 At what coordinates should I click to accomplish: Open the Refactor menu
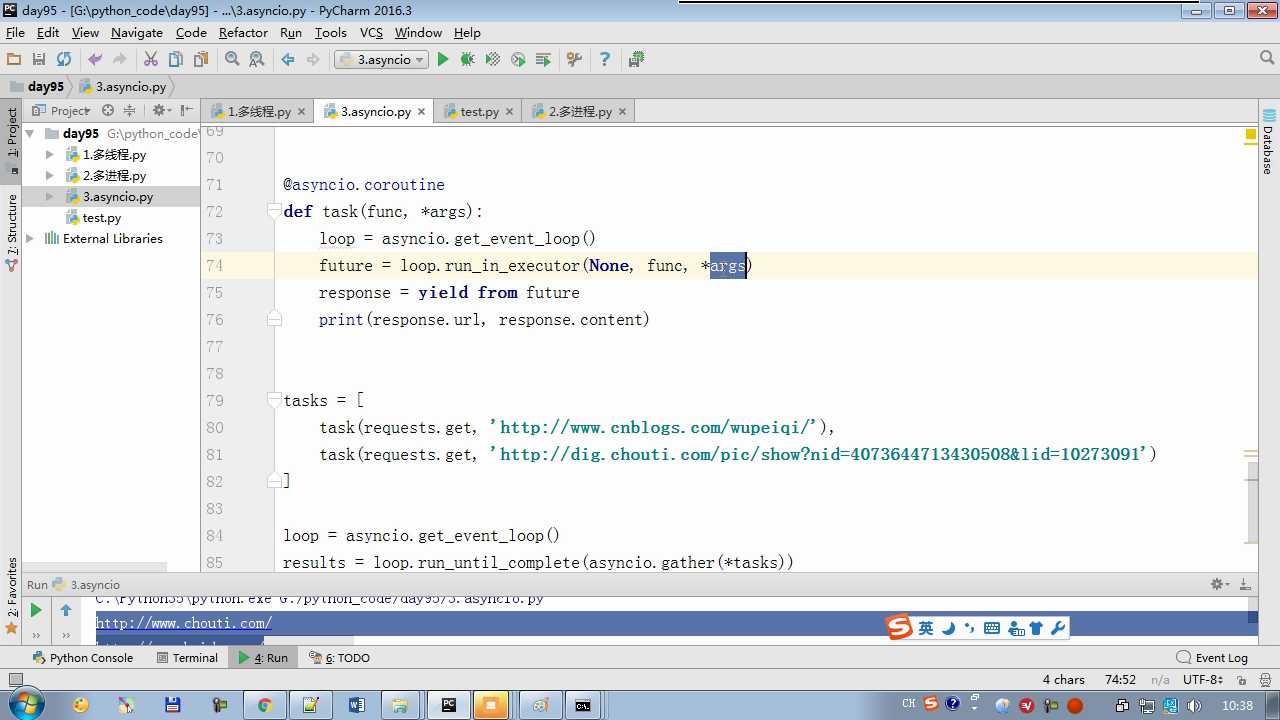(243, 32)
